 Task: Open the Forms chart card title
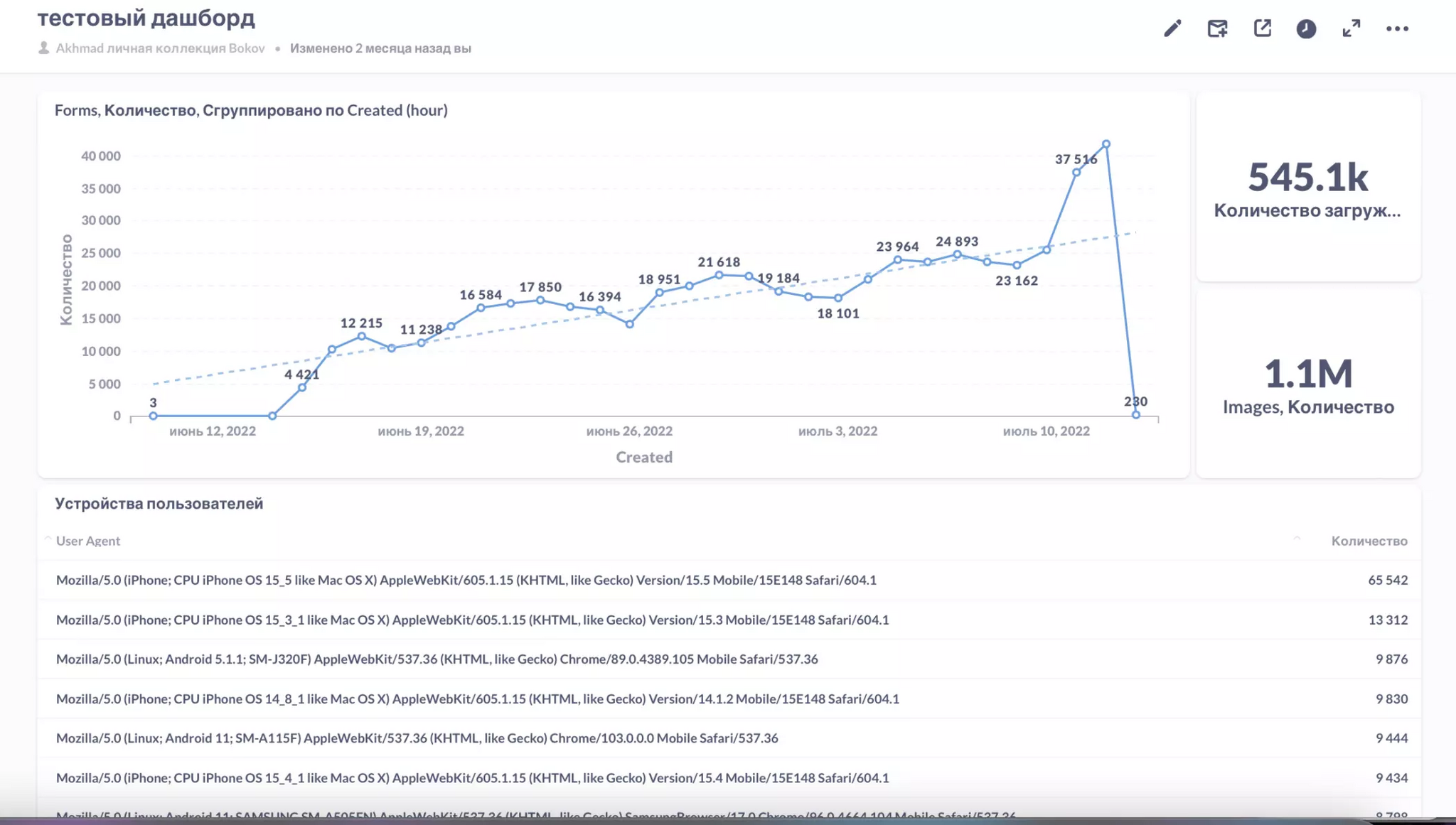(x=251, y=110)
